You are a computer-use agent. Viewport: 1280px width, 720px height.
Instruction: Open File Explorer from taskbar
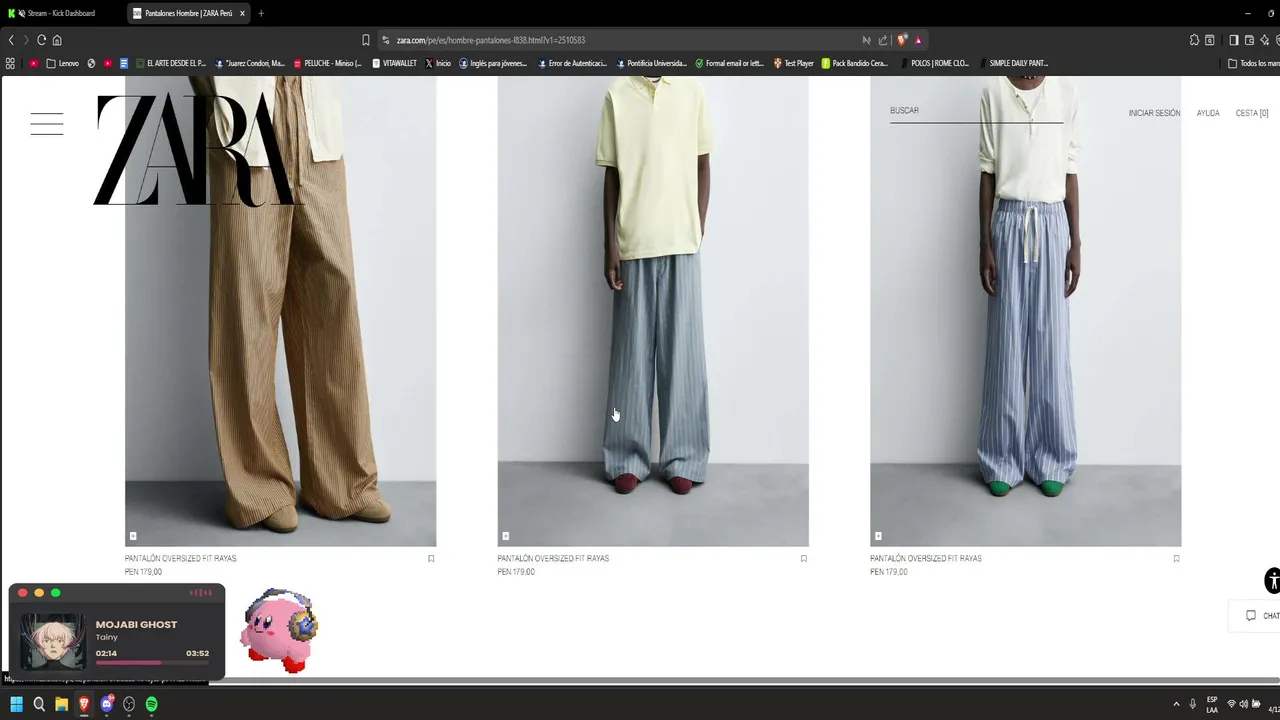pos(61,704)
